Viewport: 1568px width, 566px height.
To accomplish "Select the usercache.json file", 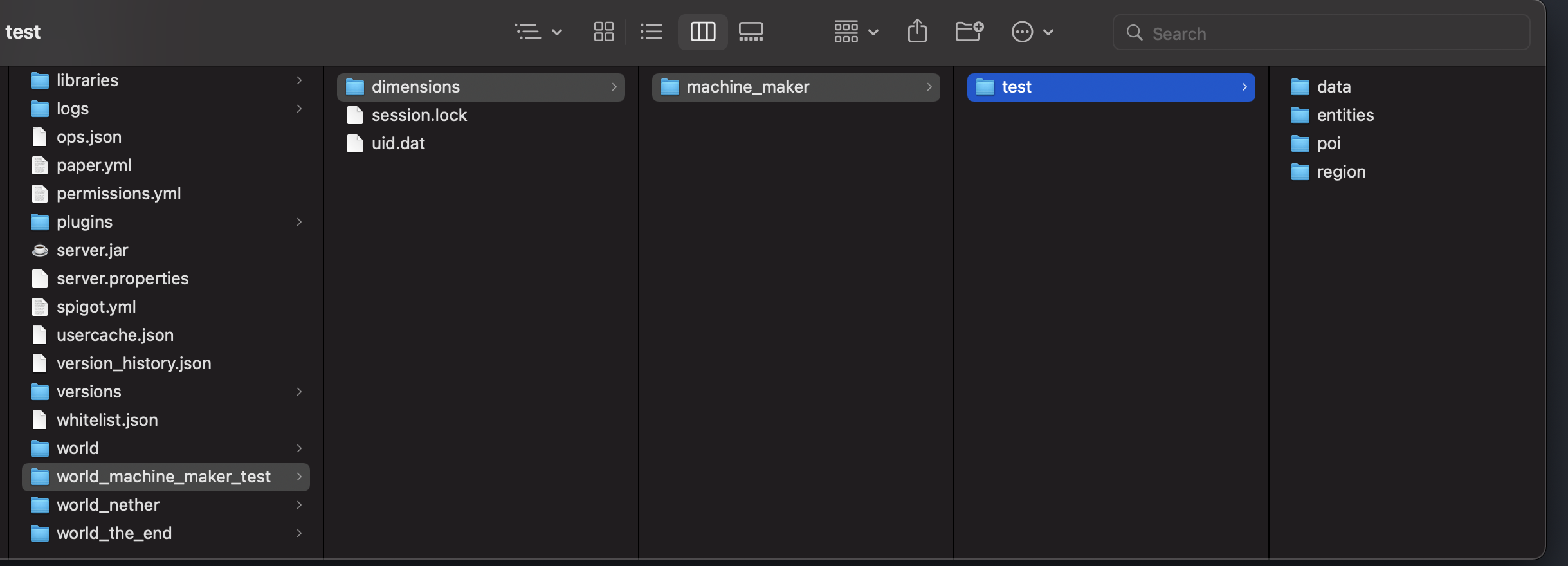I will (x=166, y=335).
